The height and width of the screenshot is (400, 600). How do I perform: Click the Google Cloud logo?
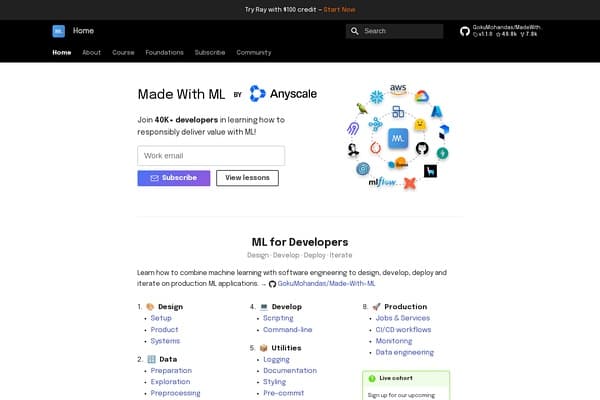click(422, 96)
